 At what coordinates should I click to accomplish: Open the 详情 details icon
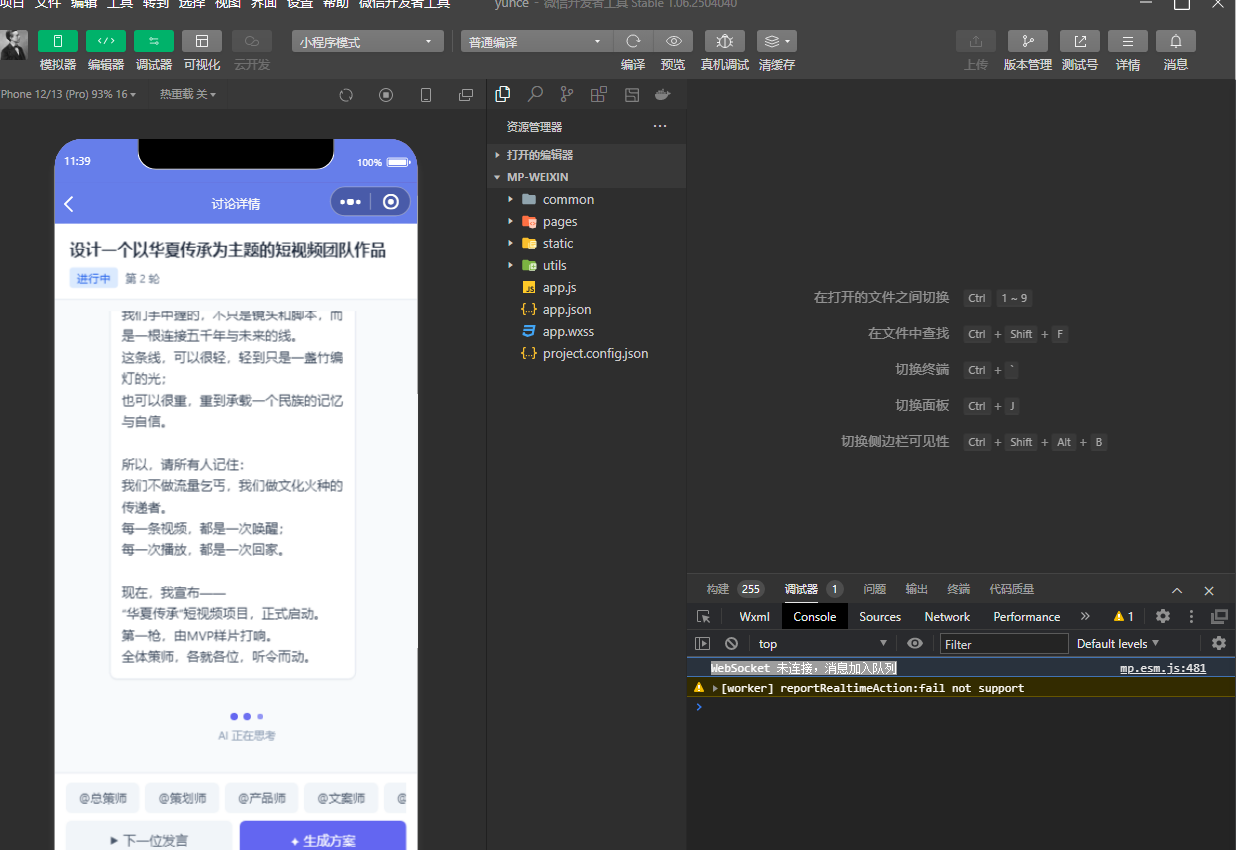(x=1128, y=41)
